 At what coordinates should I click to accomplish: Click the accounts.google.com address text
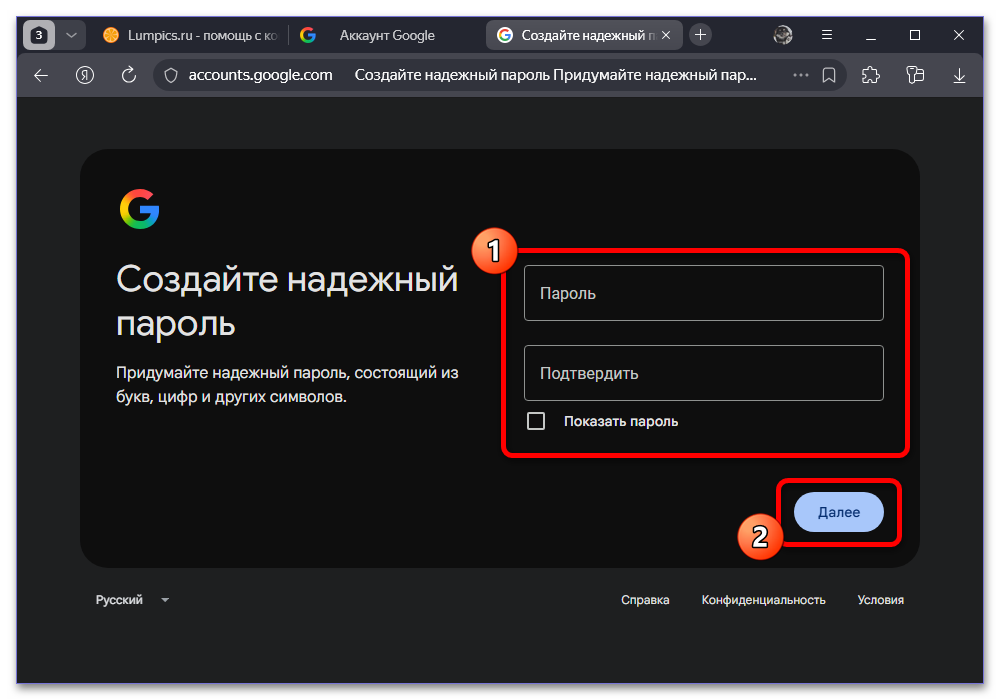pos(260,75)
